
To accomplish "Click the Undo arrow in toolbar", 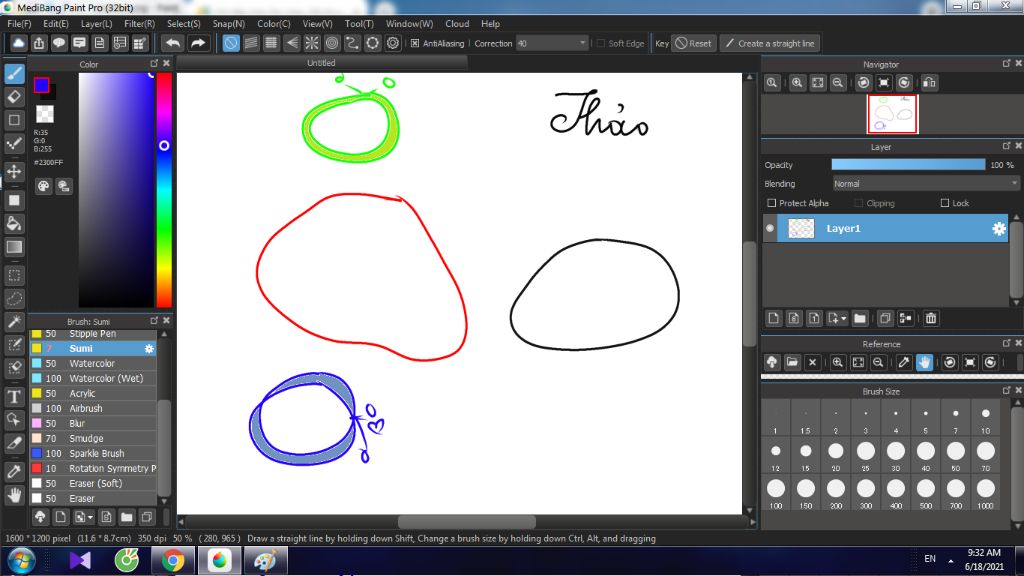I will click(x=173, y=44).
